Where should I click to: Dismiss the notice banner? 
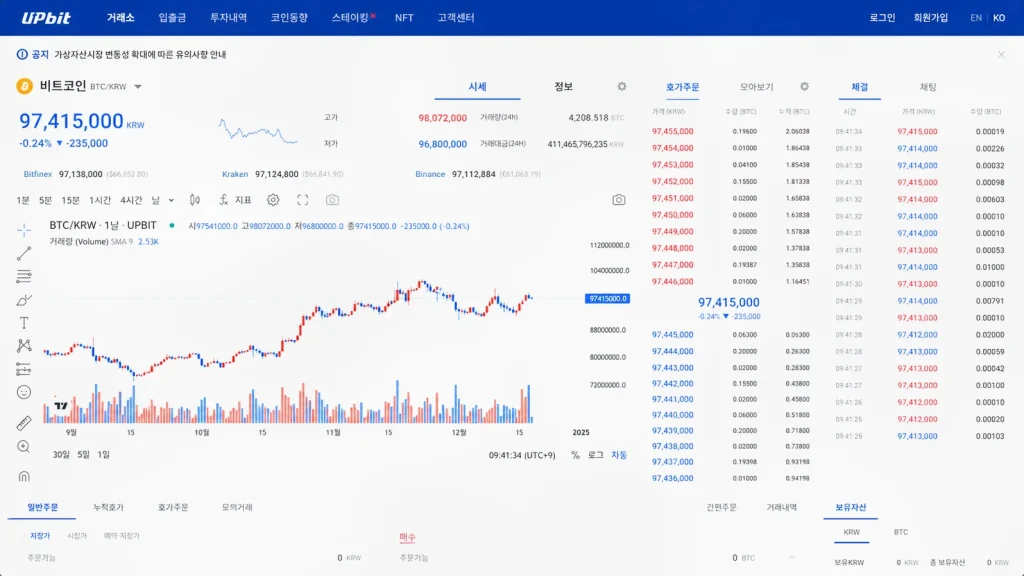[x=1001, y=54]
